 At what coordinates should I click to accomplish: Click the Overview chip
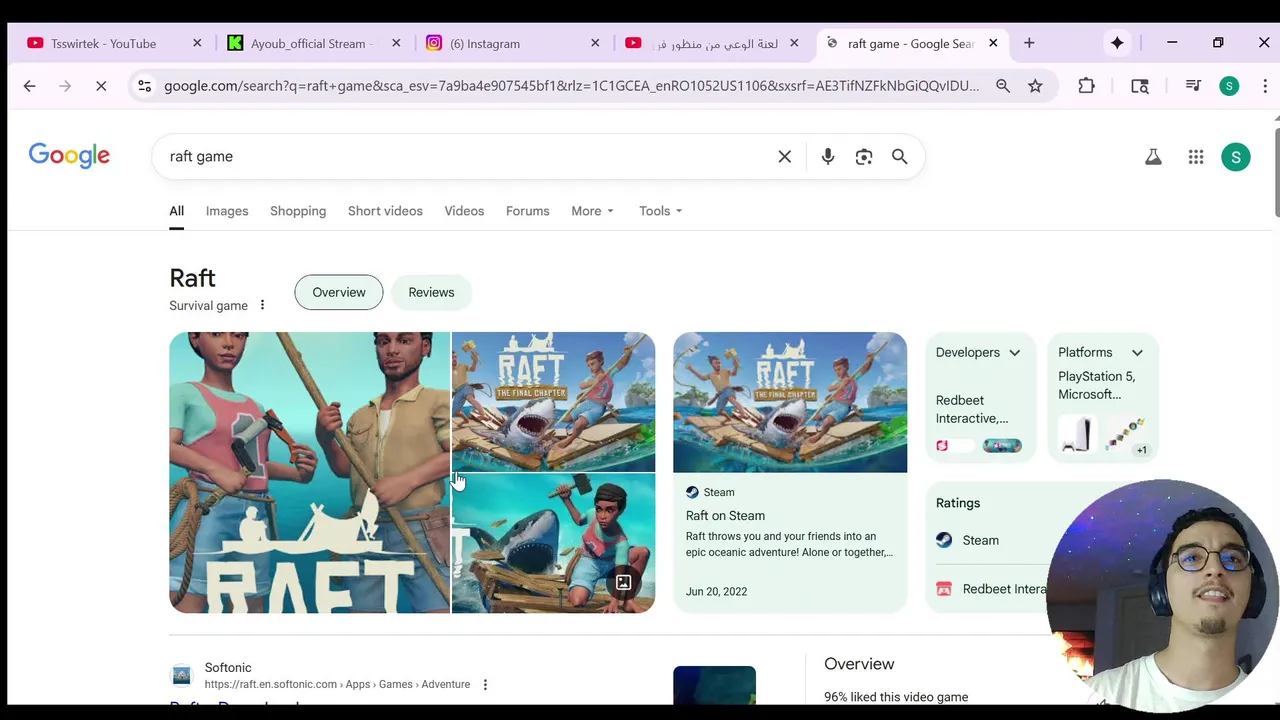tap(339, 292)
